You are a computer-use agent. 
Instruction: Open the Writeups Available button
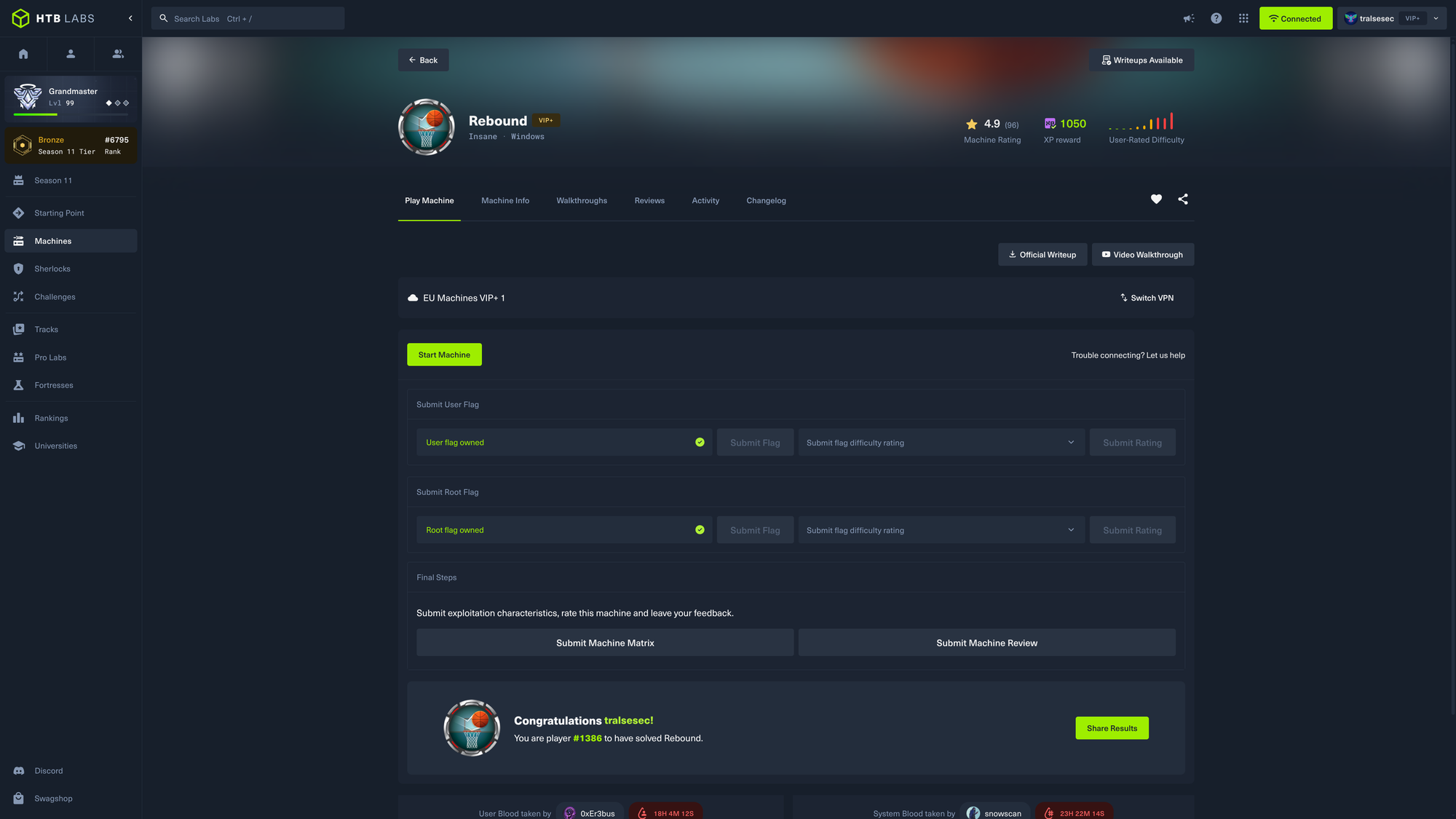coord(1142,60)
